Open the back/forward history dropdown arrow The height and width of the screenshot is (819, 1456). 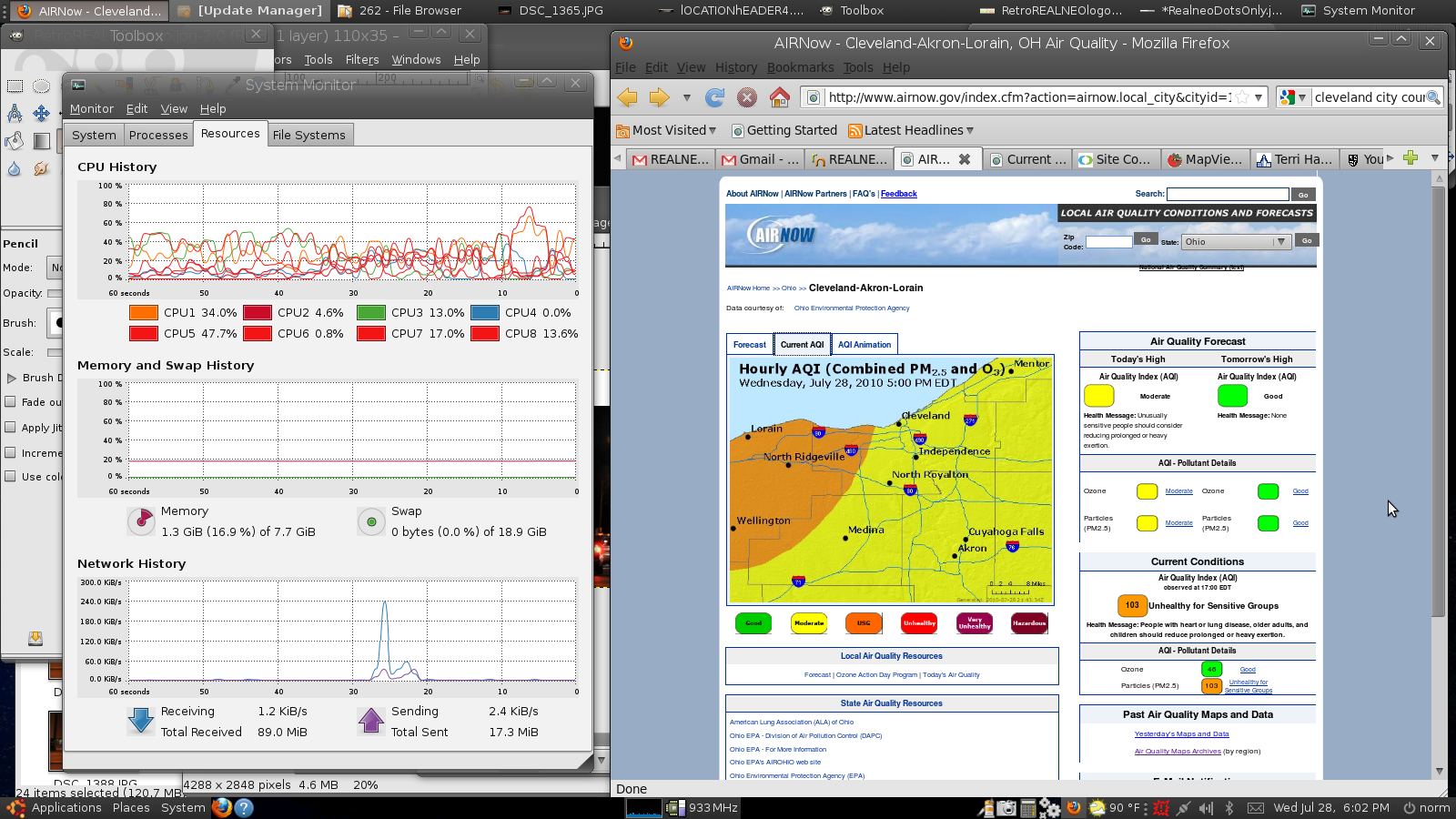pos(686,97)
